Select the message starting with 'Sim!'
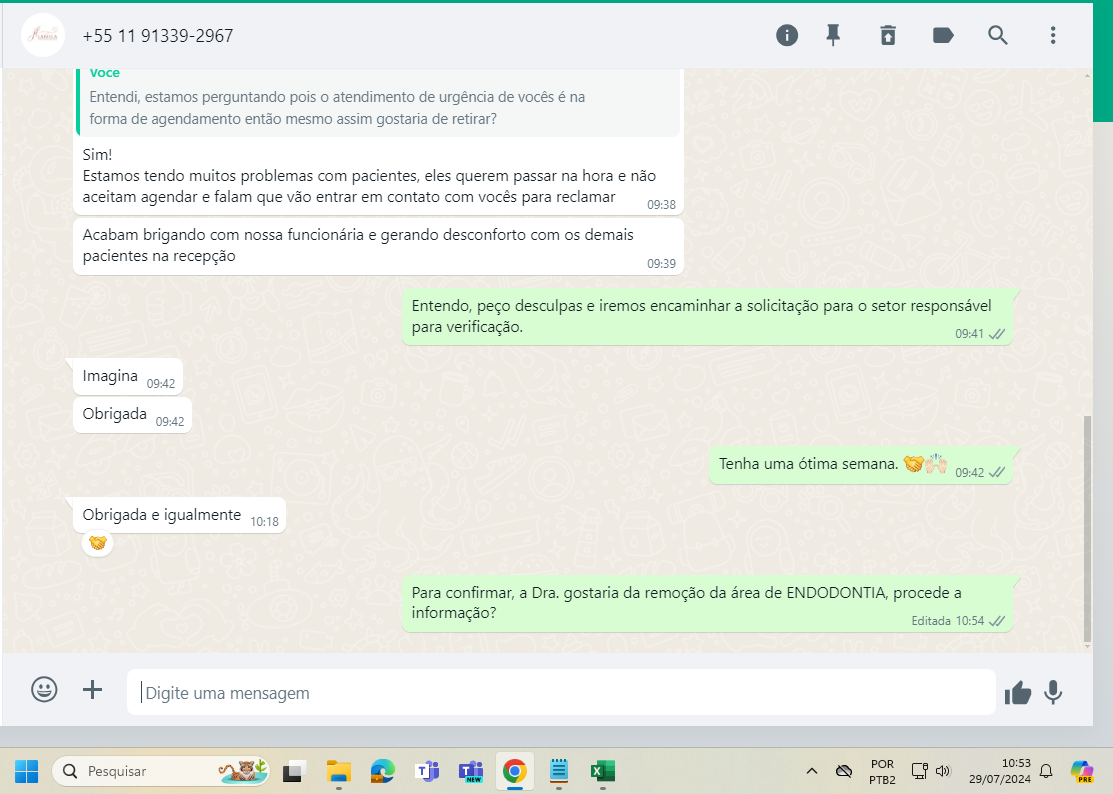This screenshot has height=794, width=1113. point(378,176)
